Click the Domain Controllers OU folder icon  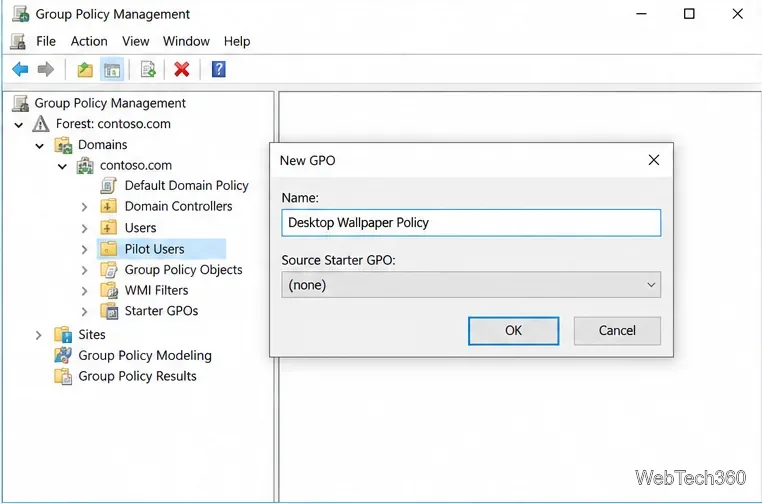point(108,207)
